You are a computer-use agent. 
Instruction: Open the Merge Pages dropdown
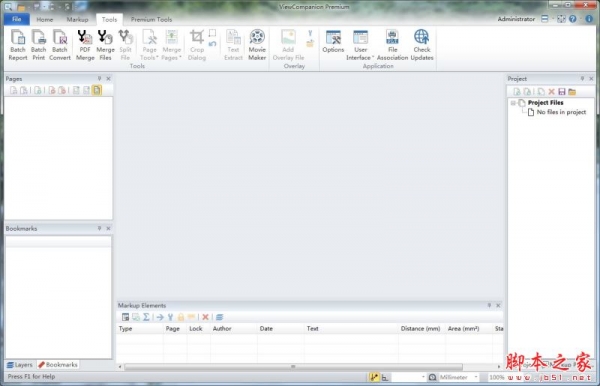171,45
